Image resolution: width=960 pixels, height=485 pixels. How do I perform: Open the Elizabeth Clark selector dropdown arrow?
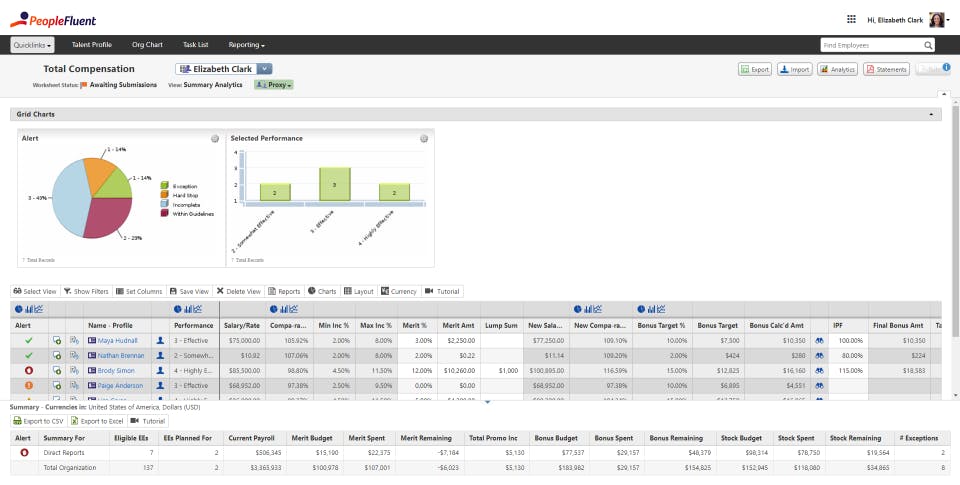click(x=264, y=69)
